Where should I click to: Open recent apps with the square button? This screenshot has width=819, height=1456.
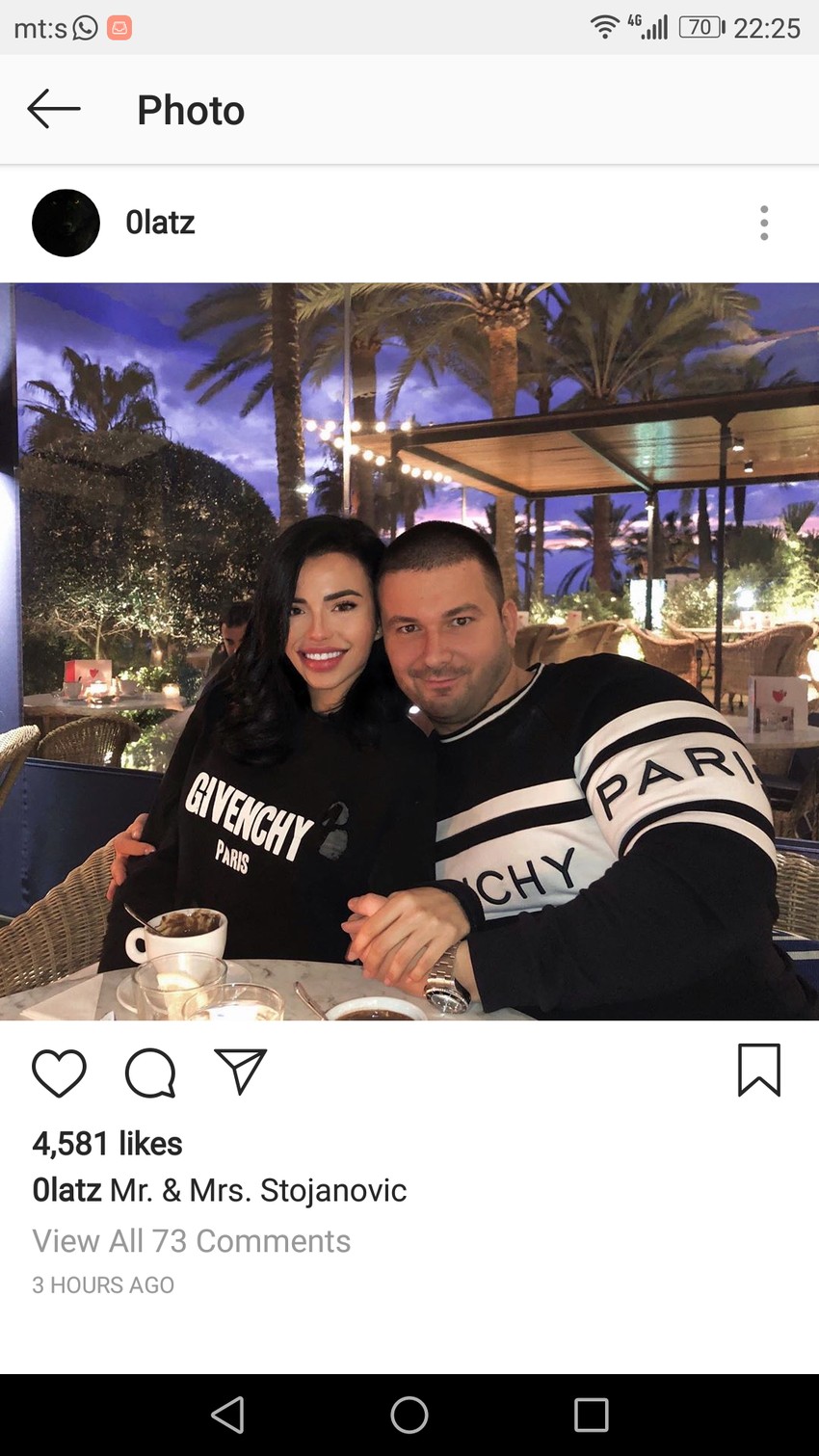[x=591, y=1415]
